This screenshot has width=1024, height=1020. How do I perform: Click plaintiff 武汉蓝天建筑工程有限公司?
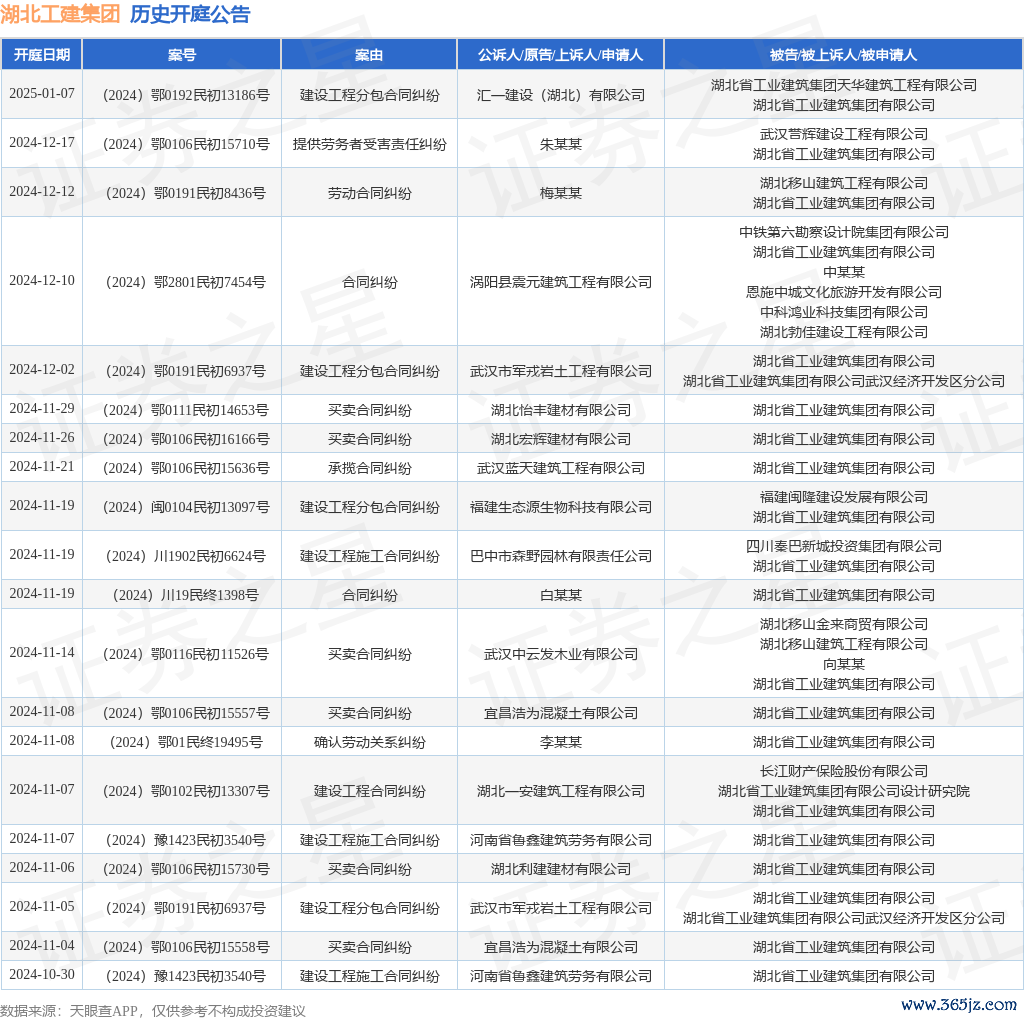point(560,468)
